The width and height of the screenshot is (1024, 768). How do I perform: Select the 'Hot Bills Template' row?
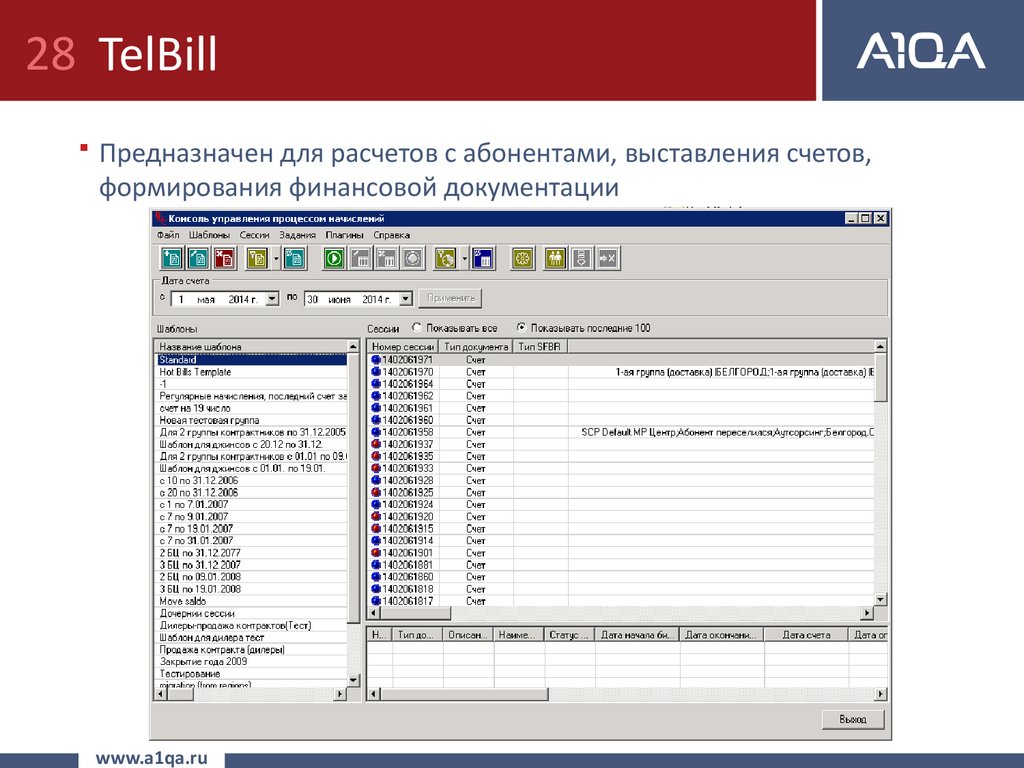point(251,372)
